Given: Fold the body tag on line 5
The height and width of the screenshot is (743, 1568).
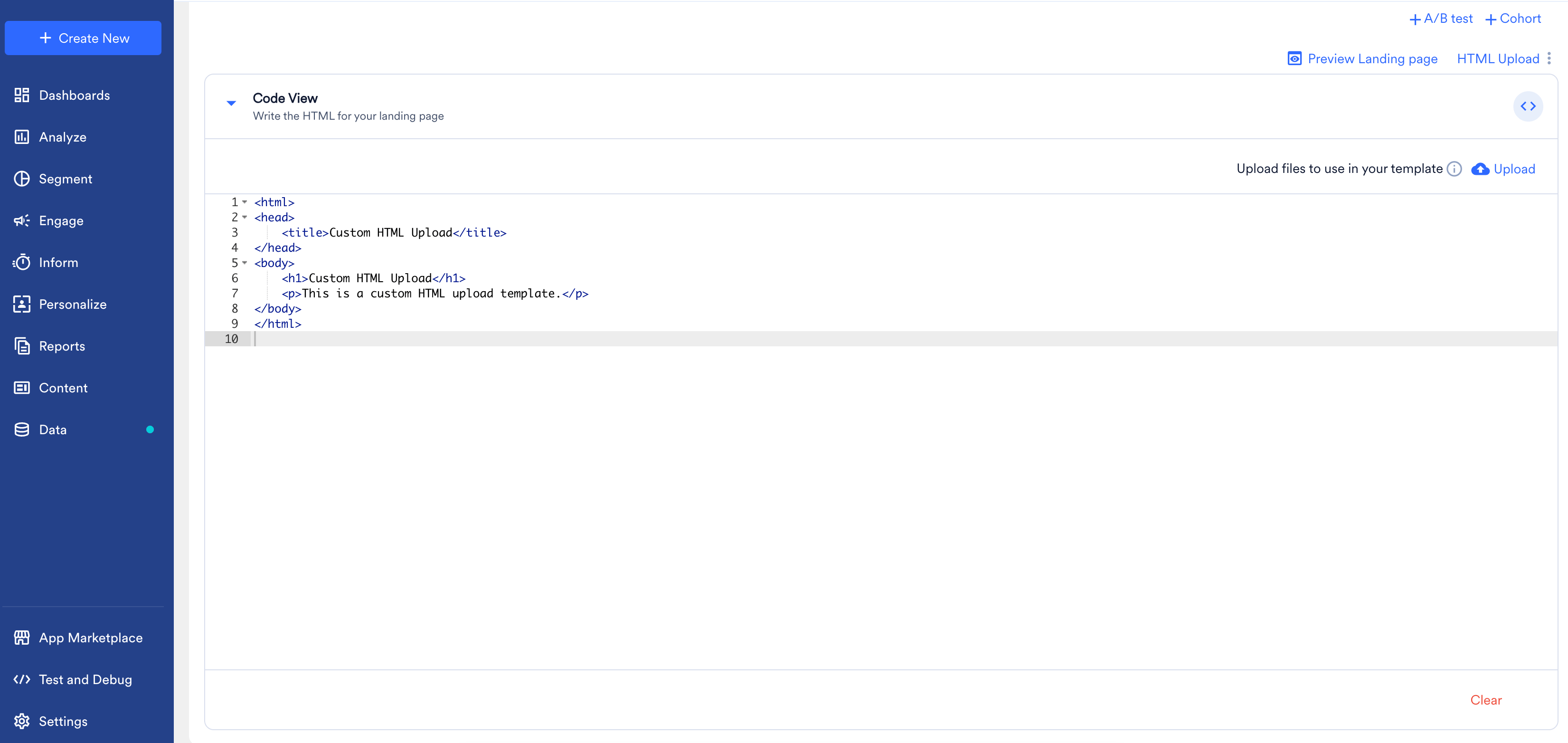Looking at the screenshot, I should (245, 263).
